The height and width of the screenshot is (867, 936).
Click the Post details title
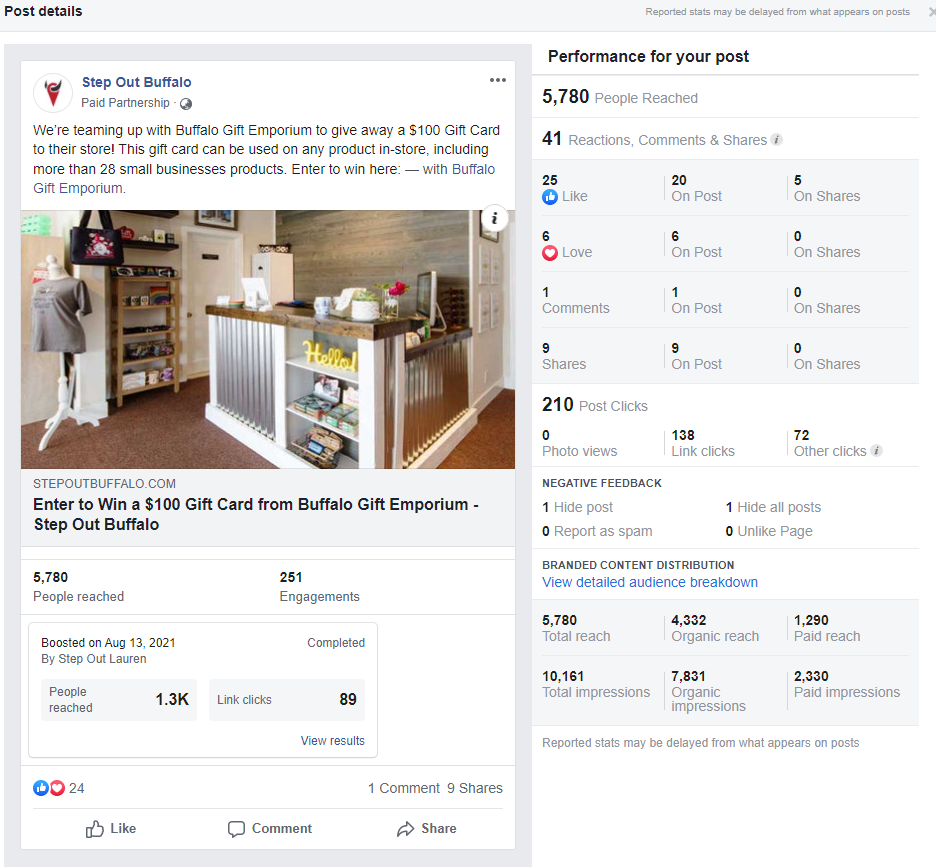click(43, 11)
